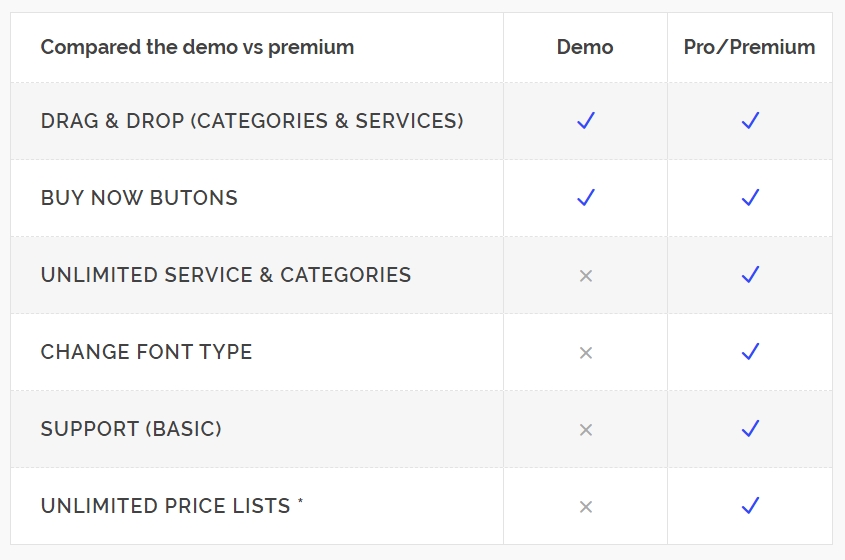Click Pro/Premium checkmark for Drag & Drop row
Viewport: 845px width, 560px height.
coord(750,120)
